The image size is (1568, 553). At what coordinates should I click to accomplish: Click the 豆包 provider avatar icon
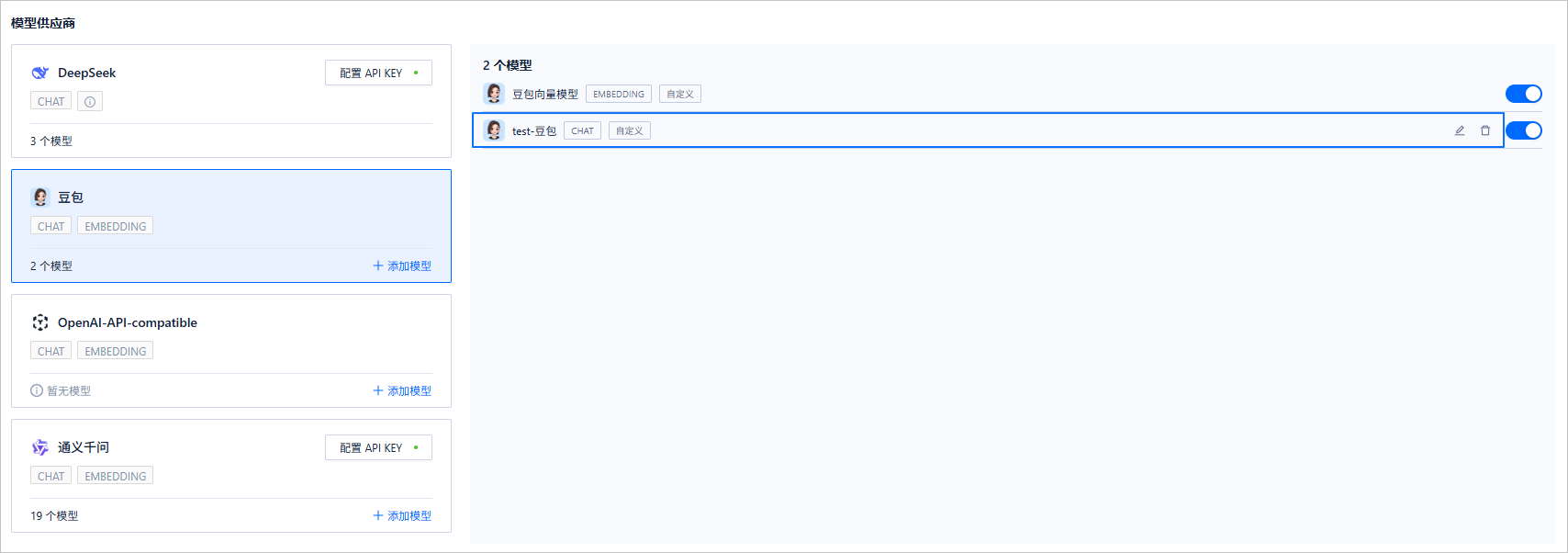coord(40,197)
